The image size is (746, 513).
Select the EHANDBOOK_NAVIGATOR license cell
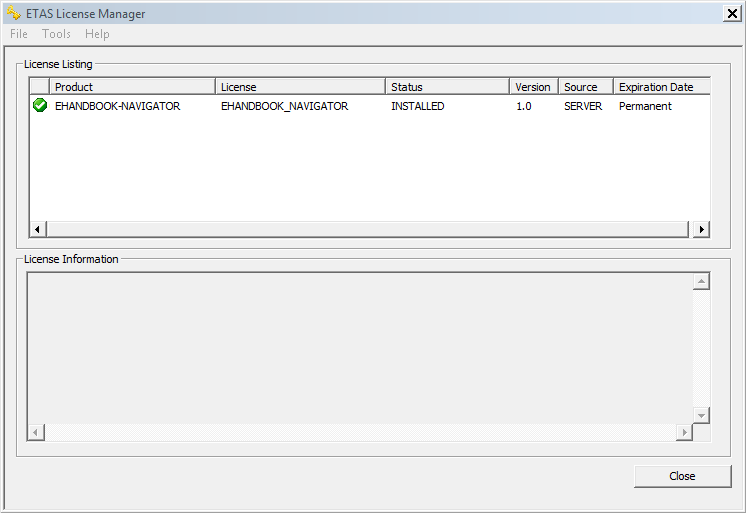tap(285, 106)
